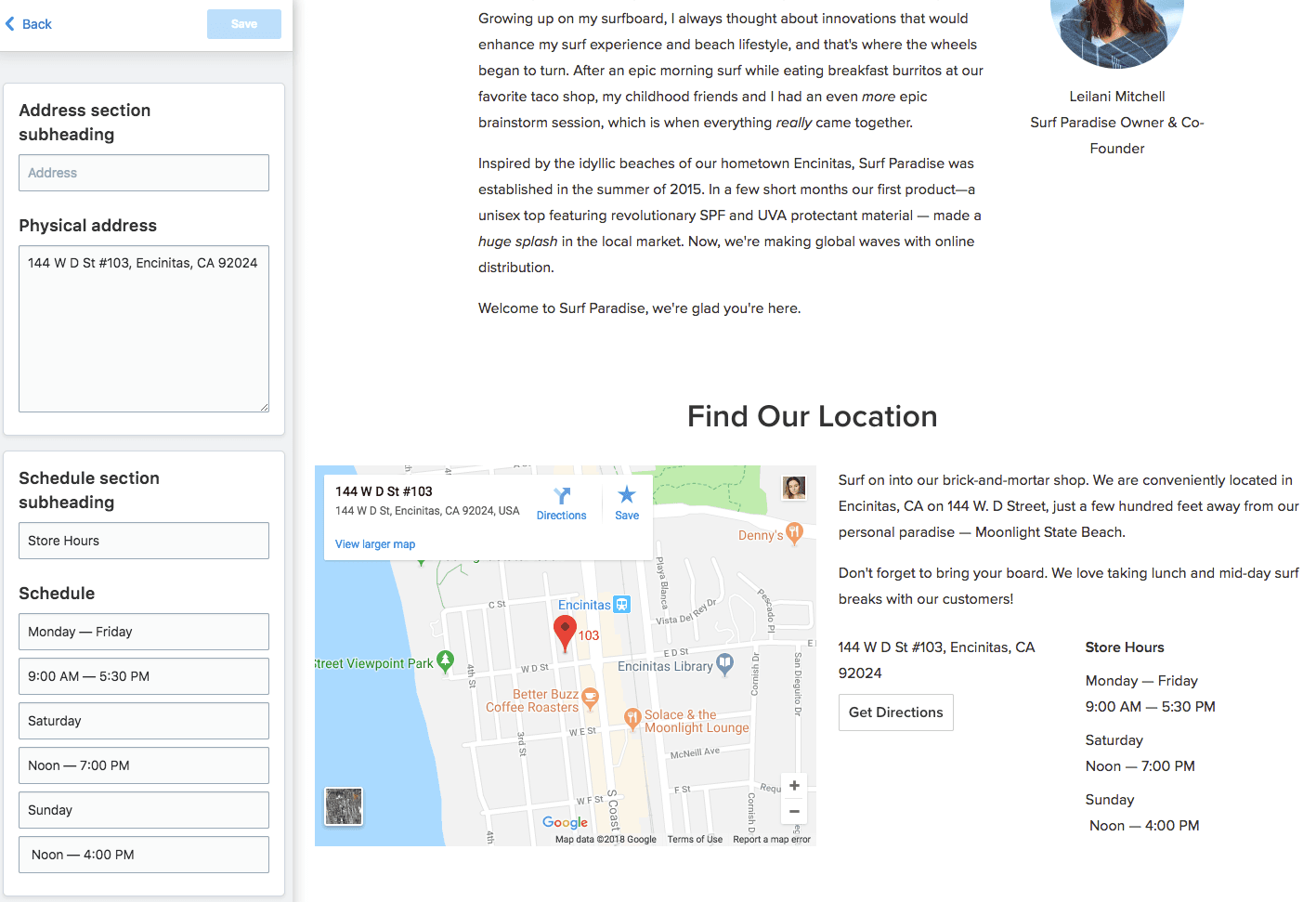
Task: Switch to satellite view thumbnail
Action: [344, 806]
